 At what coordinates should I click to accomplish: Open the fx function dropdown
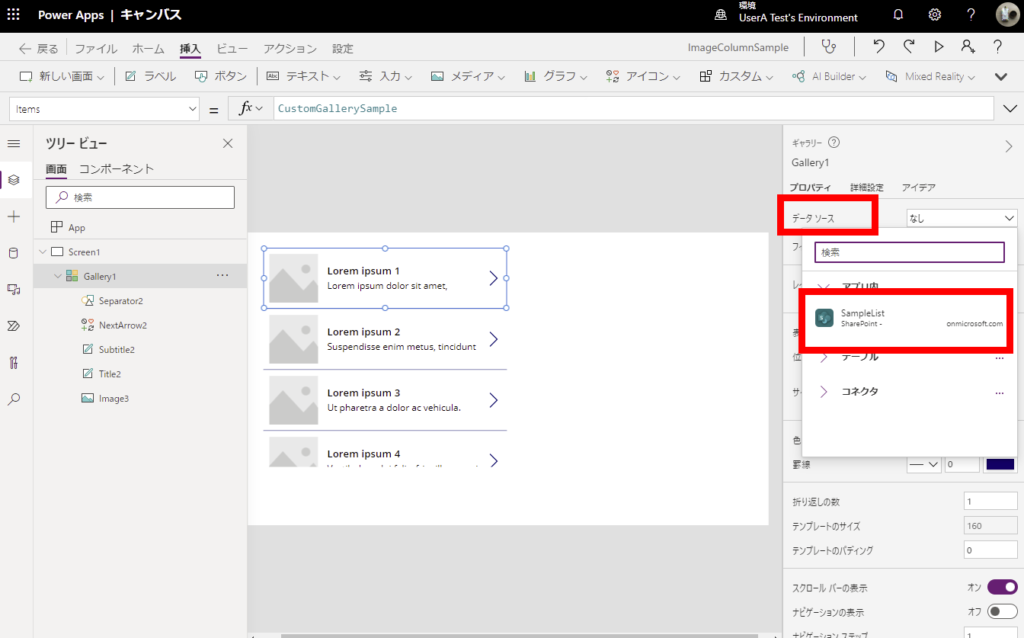pyautogui.click(x=250, y=108)
